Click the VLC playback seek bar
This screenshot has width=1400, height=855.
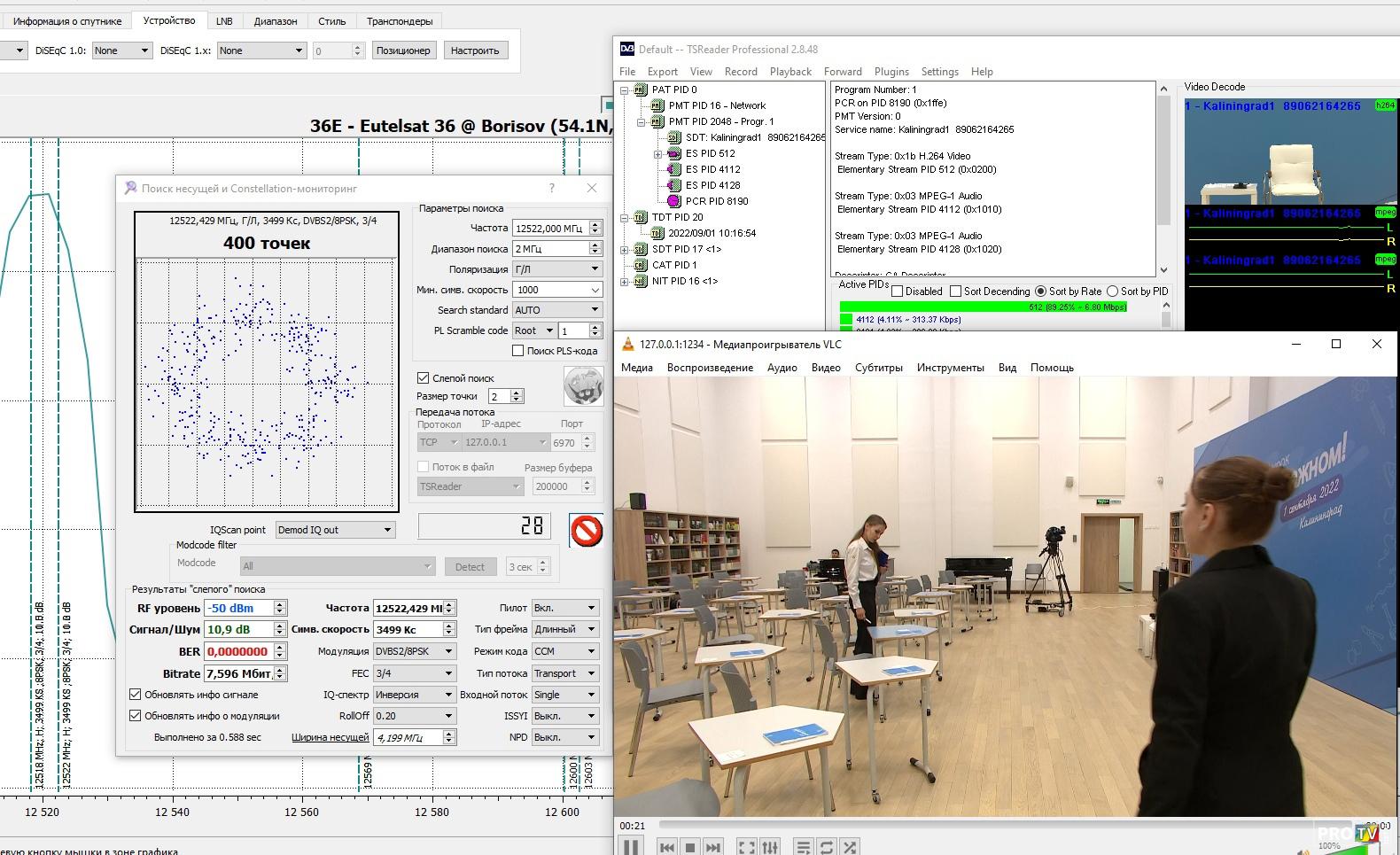[975, 826]
